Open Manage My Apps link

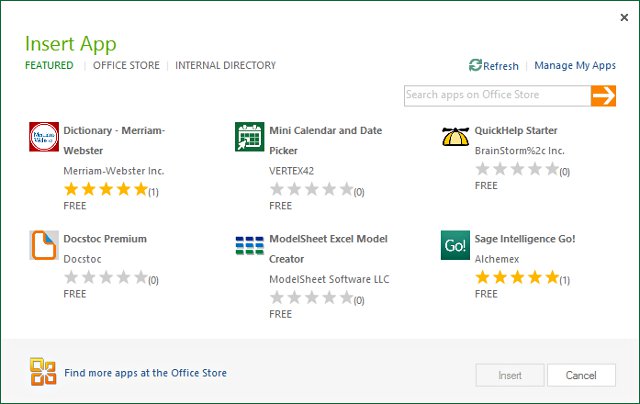pos(575,65)
